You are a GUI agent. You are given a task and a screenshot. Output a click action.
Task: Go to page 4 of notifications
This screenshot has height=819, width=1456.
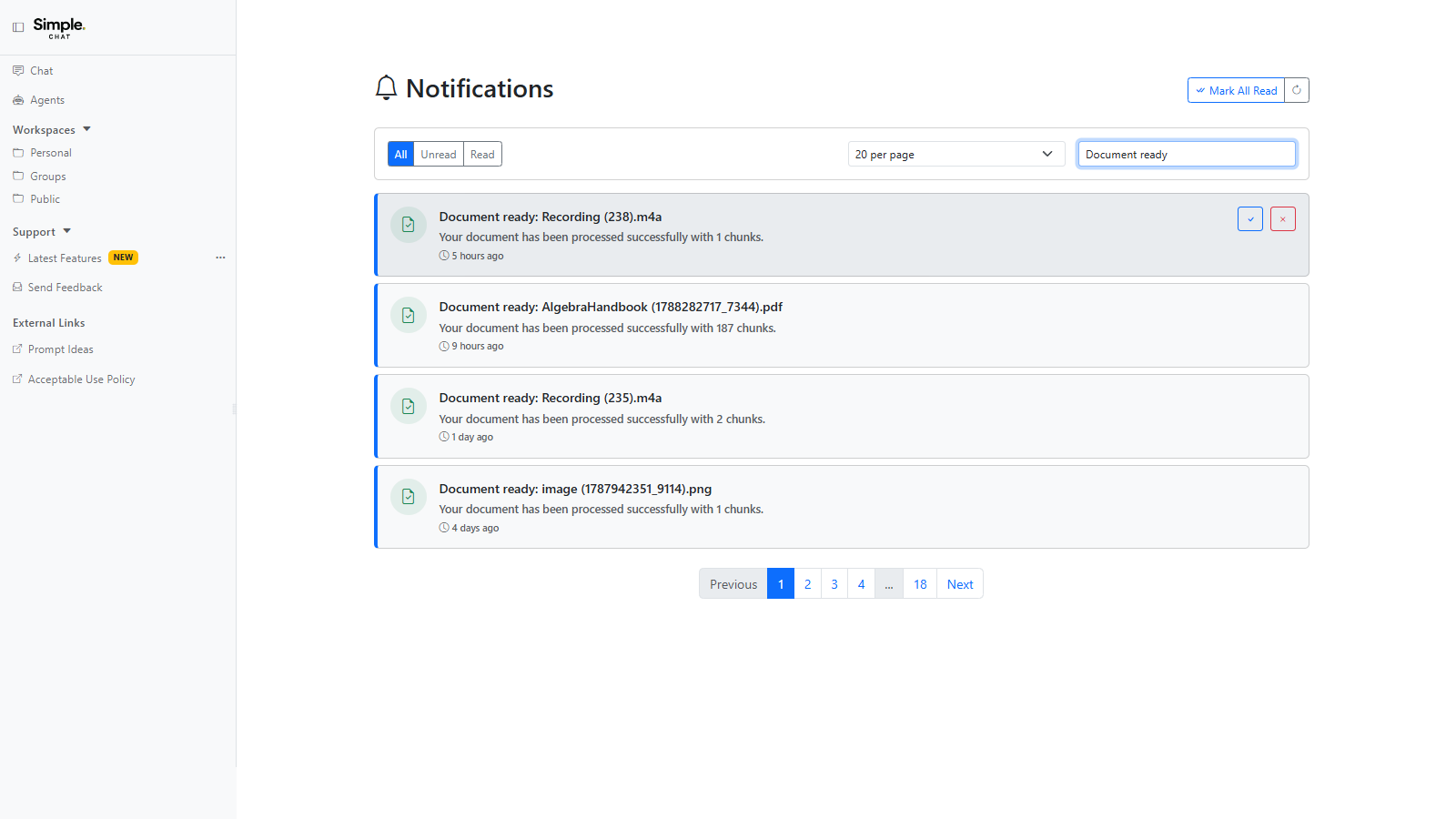[861, 584]
